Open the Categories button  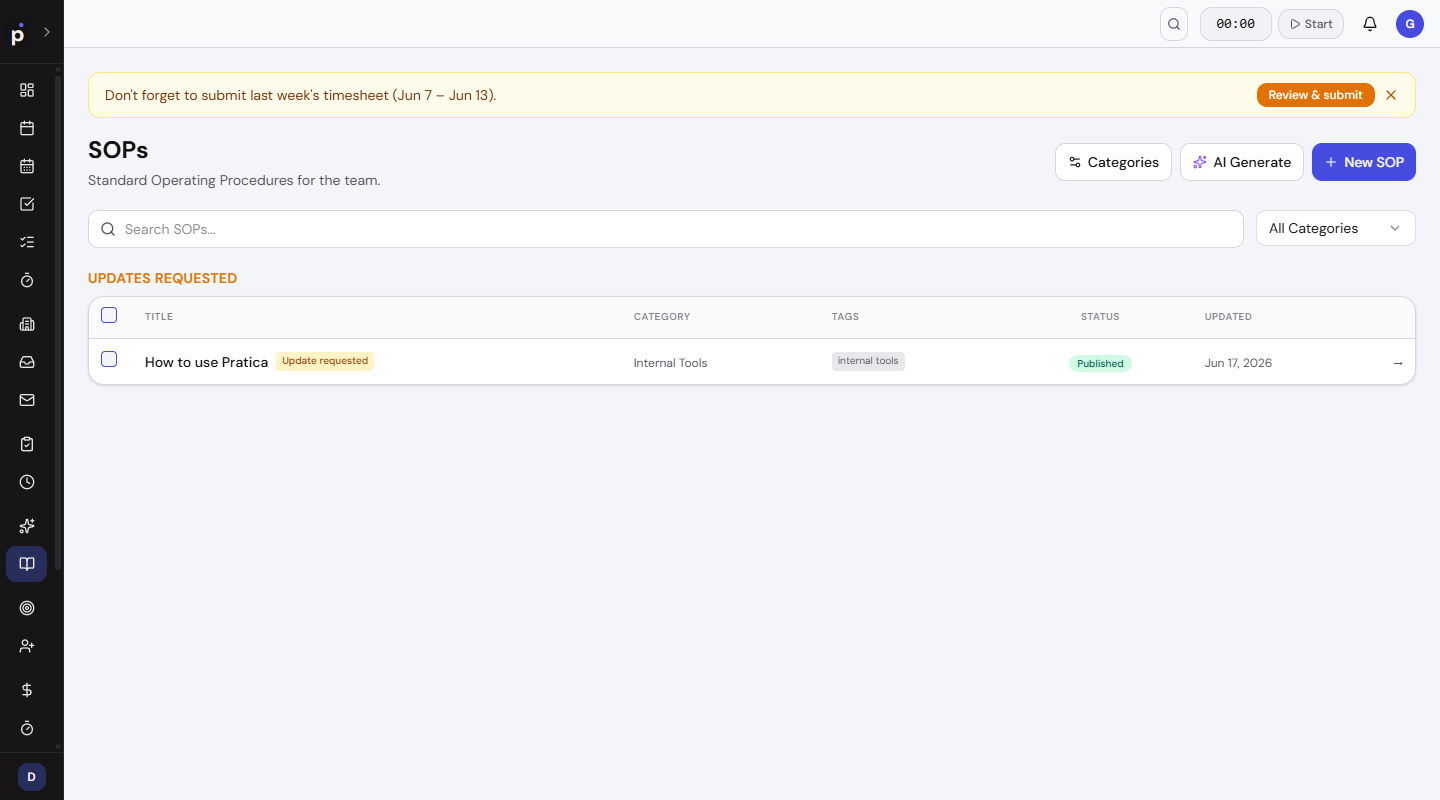click(x=1113, y=162)
